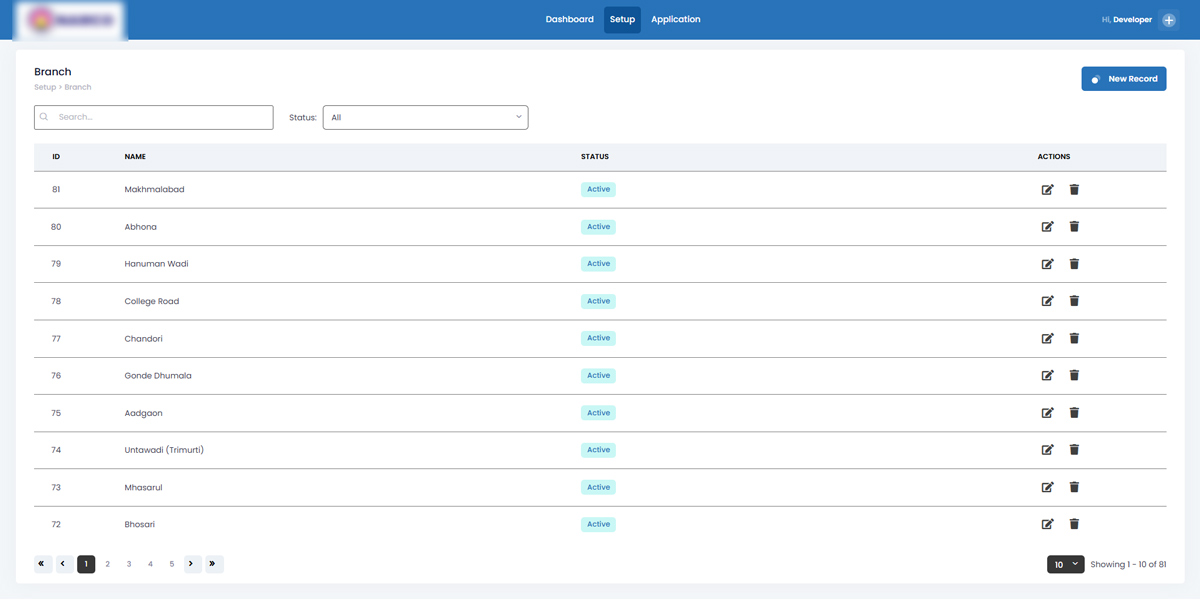Image resolution: width=1200 pixels, height=615 pixels.
Task: Go to page 4
Action: click(150, 564)
